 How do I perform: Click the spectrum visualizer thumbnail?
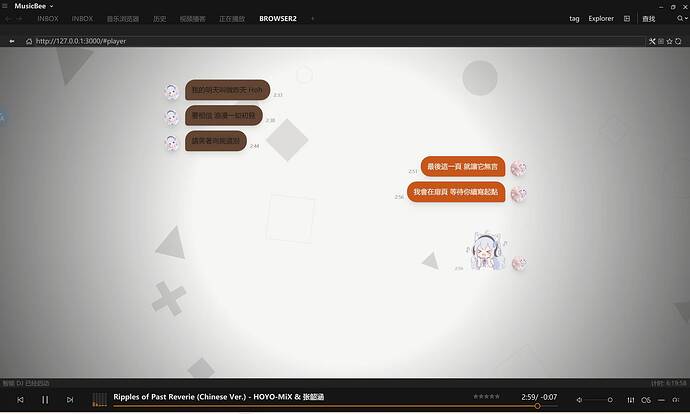tap(99, 399)
